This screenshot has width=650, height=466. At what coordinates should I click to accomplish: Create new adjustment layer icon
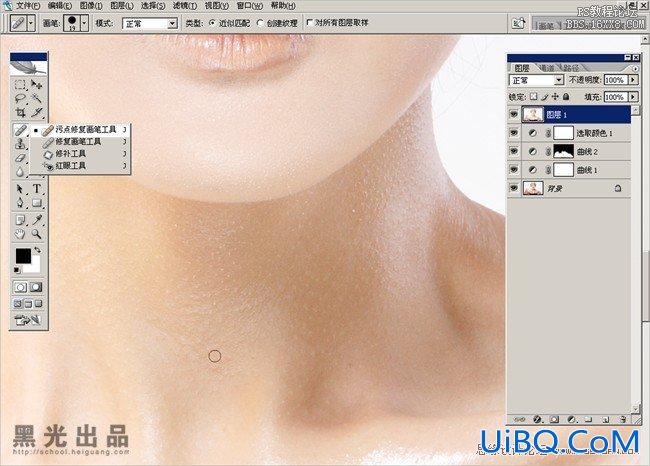tap(571, 420)
